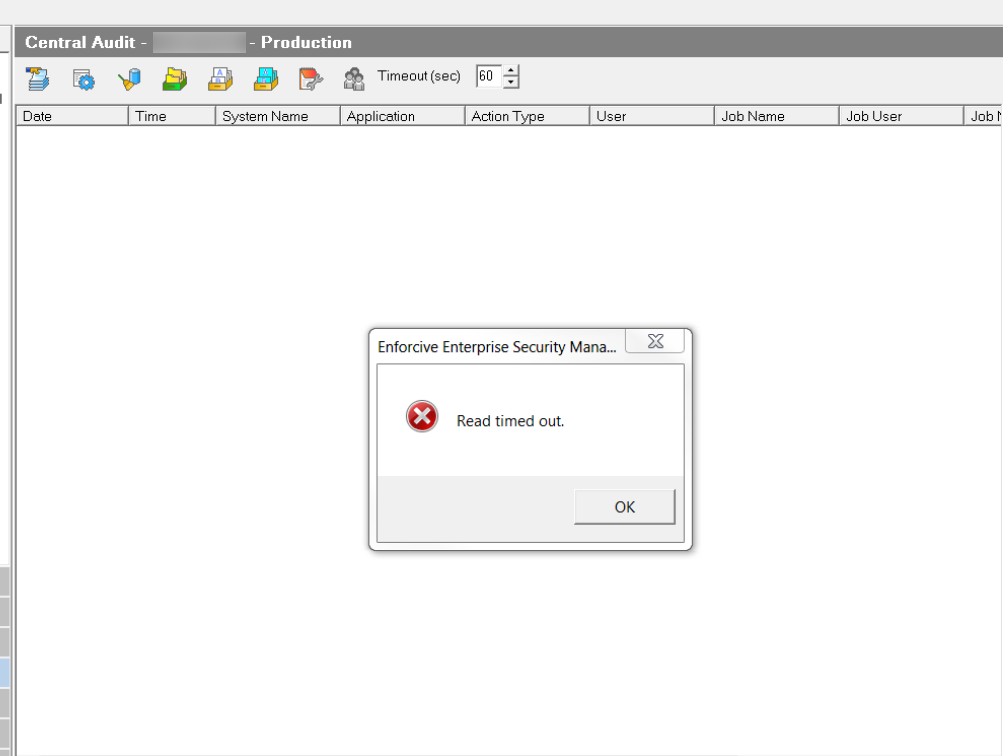Click the System Name column header
Screen dimensions: 1003x756
click(278, 116)
